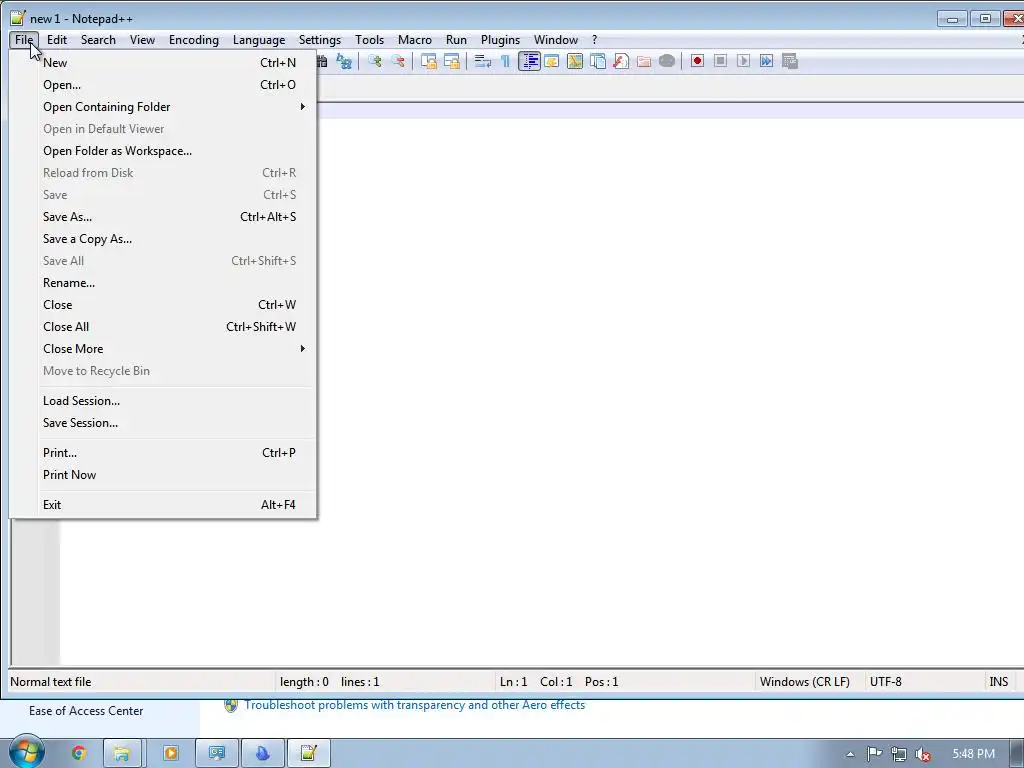Click the Zoom Out toolbar icon
1024x768 pixels.
[x=398, y=61]
